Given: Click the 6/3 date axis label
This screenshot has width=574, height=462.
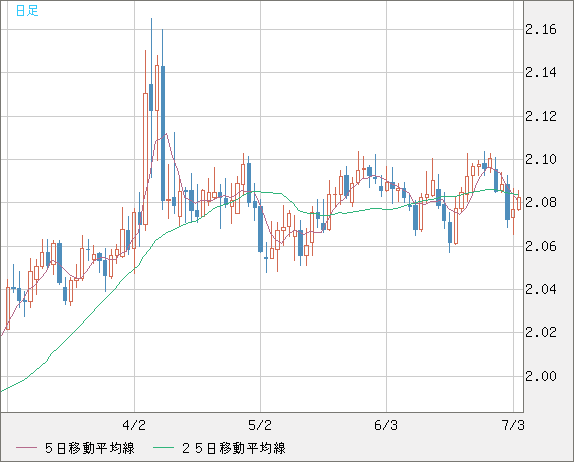Looking at the screenshot, I should click(x=386, y=425).
